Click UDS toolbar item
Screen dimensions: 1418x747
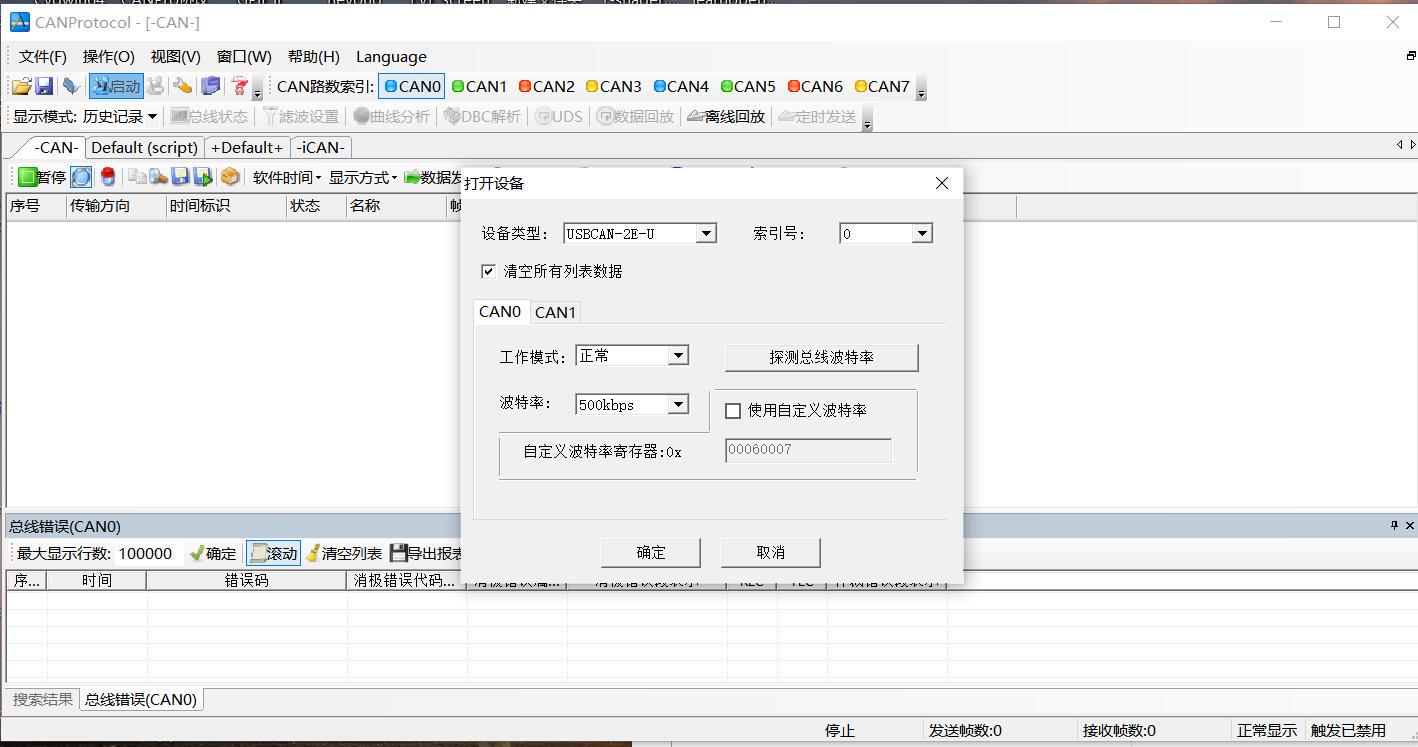point(559,117)
